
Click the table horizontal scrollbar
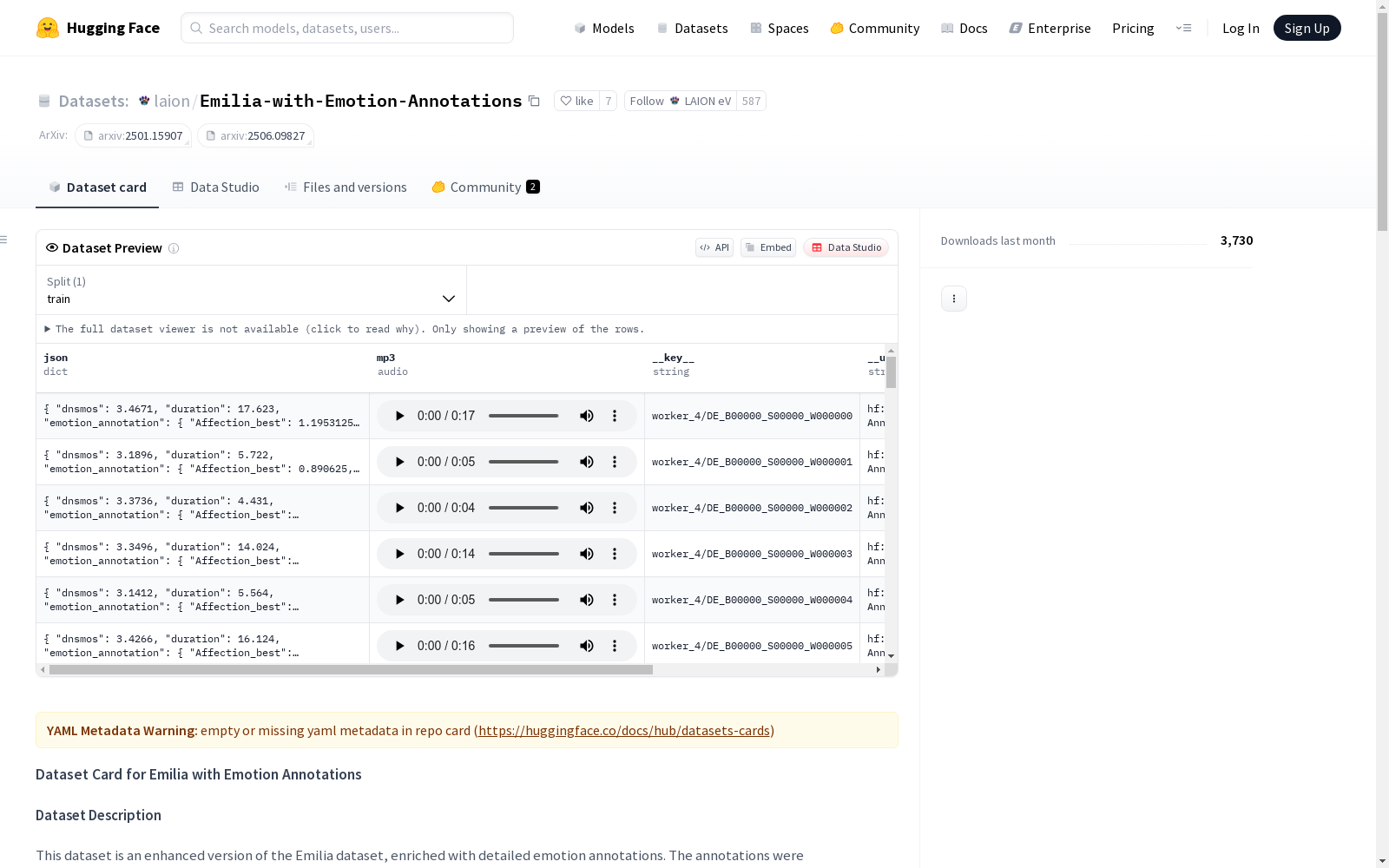click(351, 670)
